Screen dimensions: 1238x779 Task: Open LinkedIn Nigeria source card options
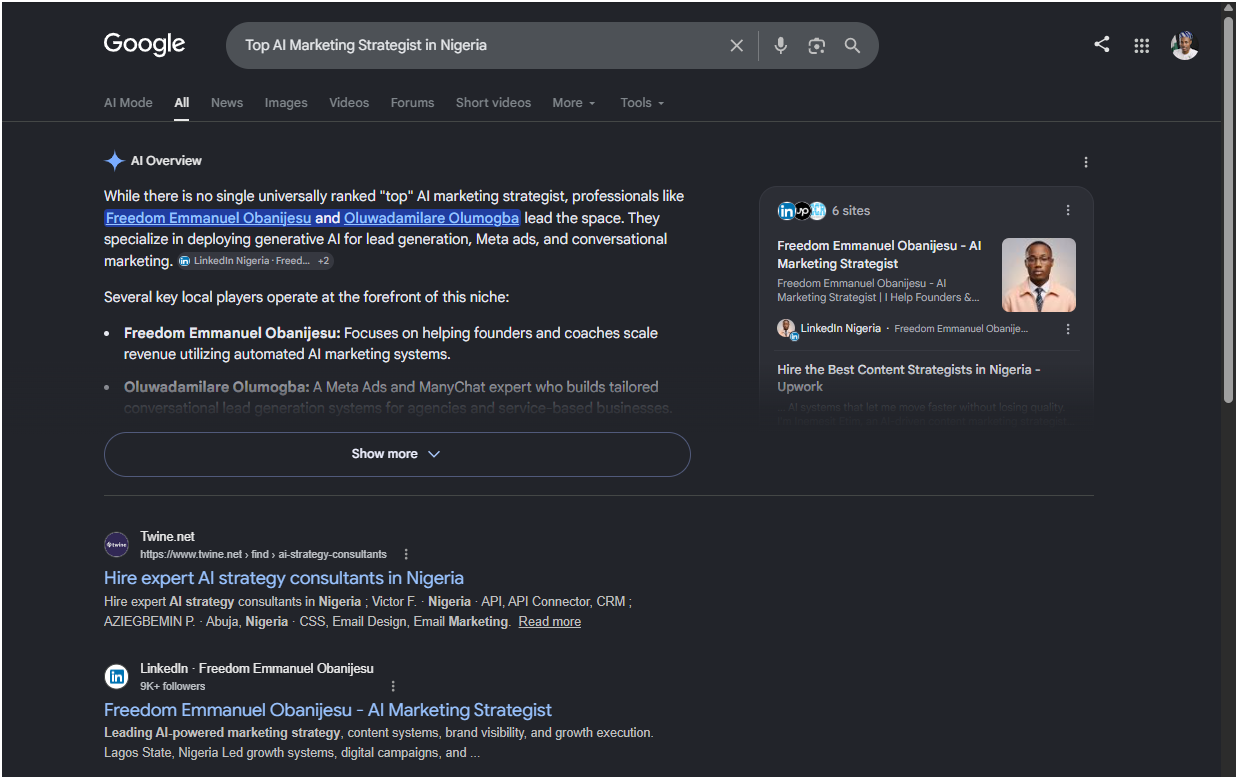(1068, 329)
